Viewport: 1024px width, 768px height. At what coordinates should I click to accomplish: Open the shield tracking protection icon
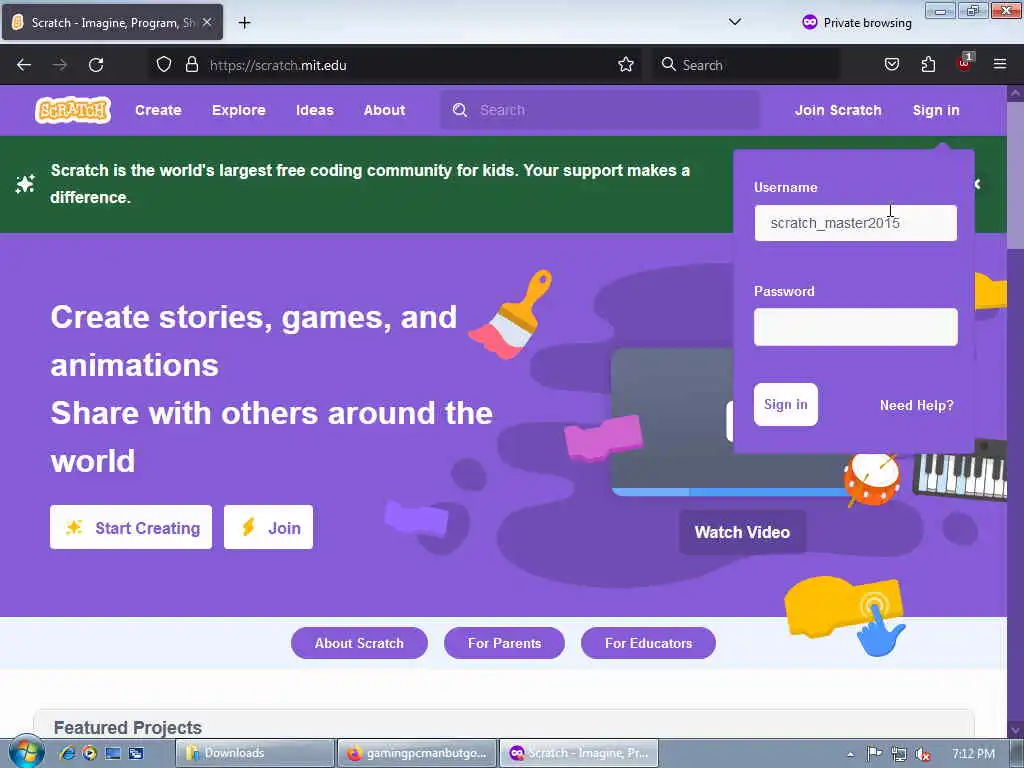pyautogui.click(x=164, y=65)
